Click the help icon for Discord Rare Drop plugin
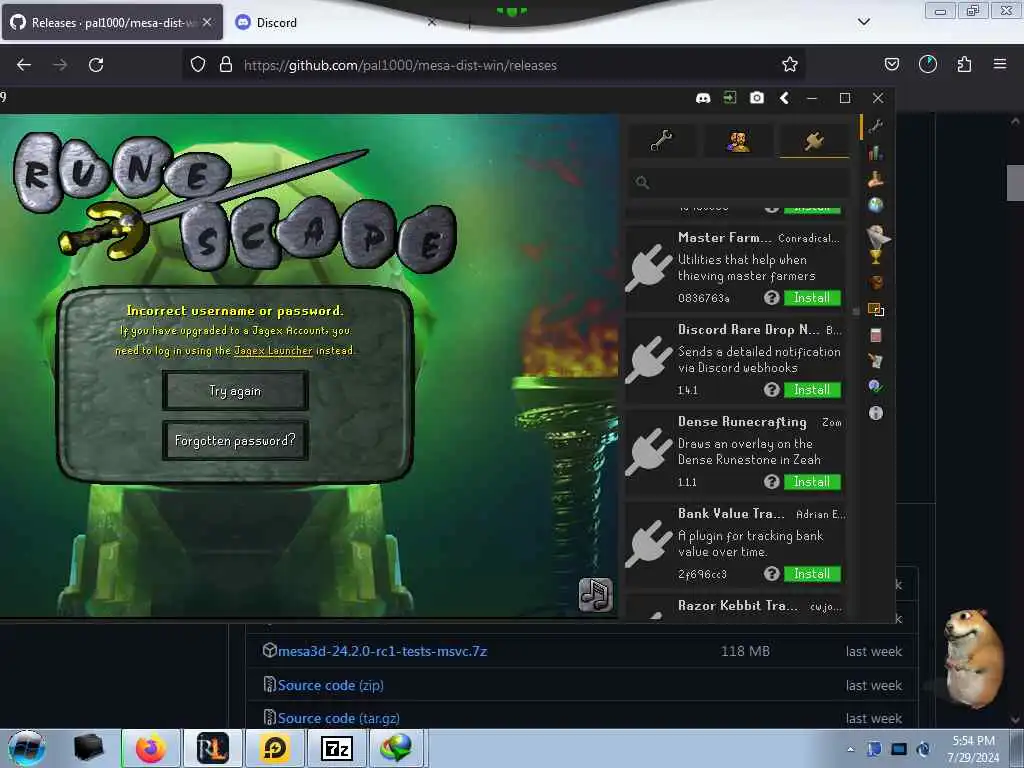 point(771,390)
